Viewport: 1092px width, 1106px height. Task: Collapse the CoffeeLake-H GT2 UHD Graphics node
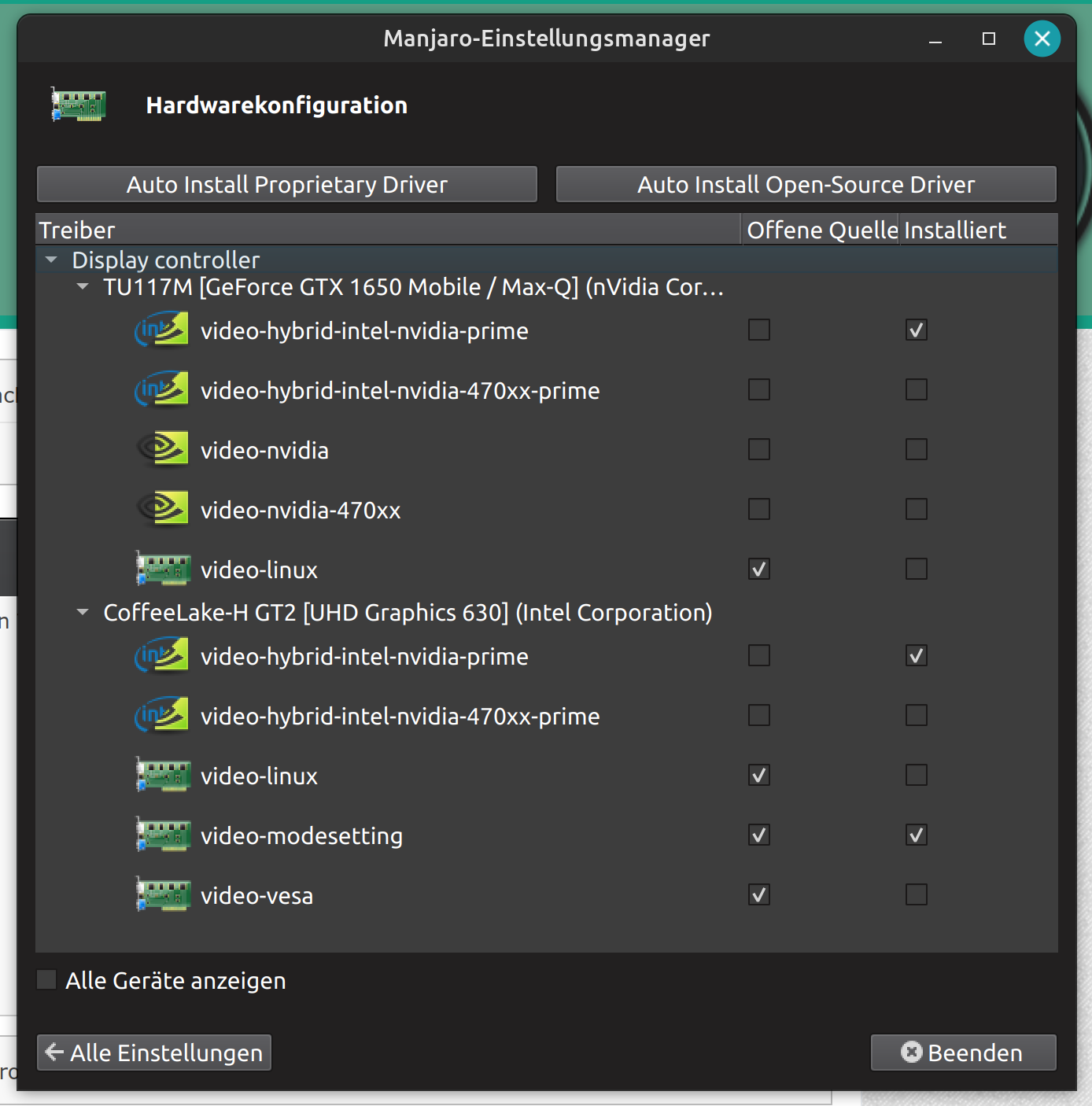coord(83,613)
